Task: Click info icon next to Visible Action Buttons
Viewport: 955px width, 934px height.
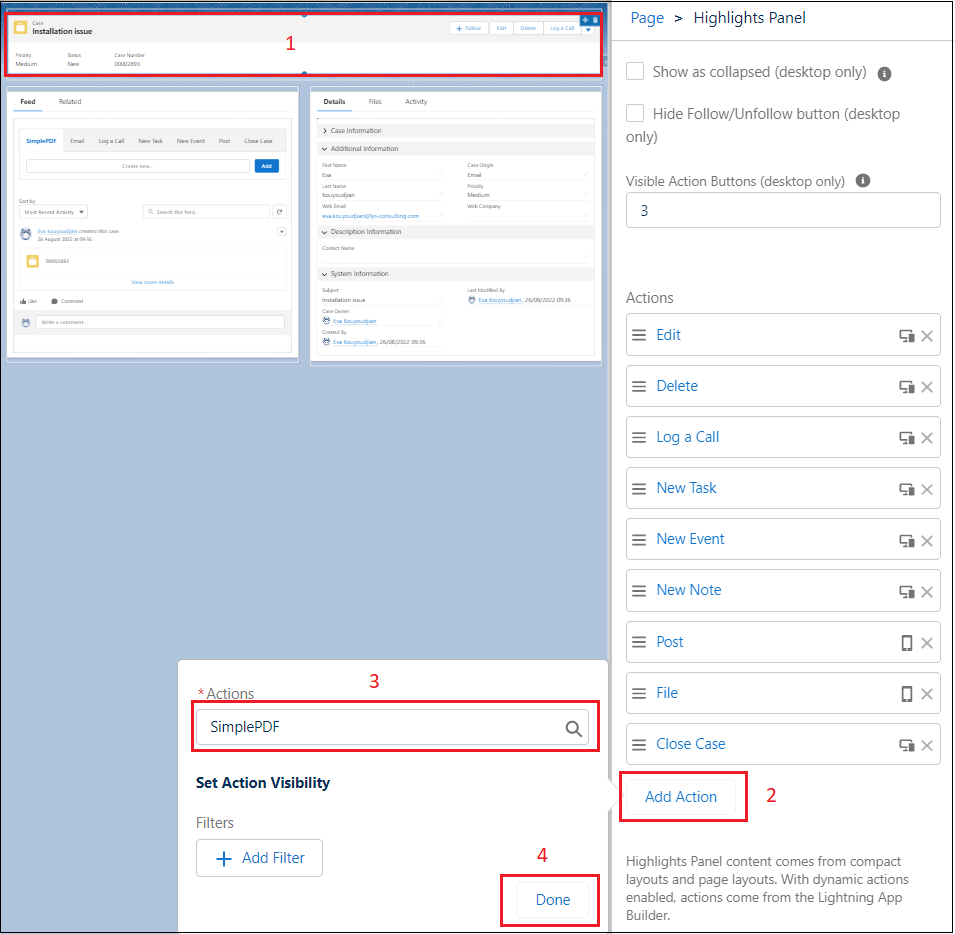Action: [863, 181]
